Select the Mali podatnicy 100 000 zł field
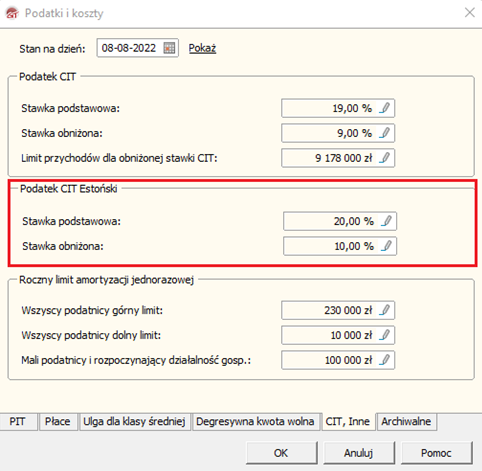The image size is (482, 471). point(338,360)
